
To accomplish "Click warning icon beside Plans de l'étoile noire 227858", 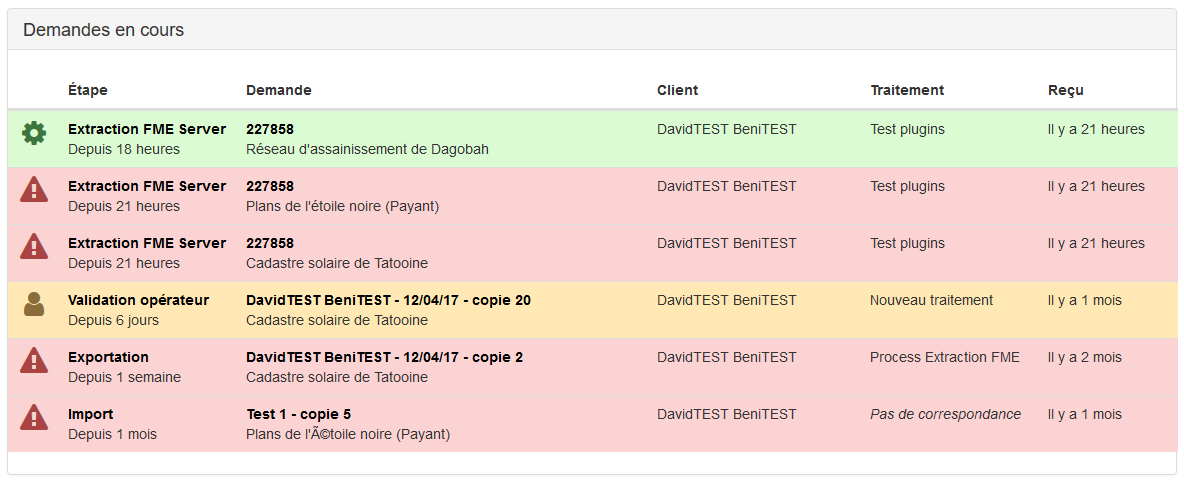I will 34,189.
